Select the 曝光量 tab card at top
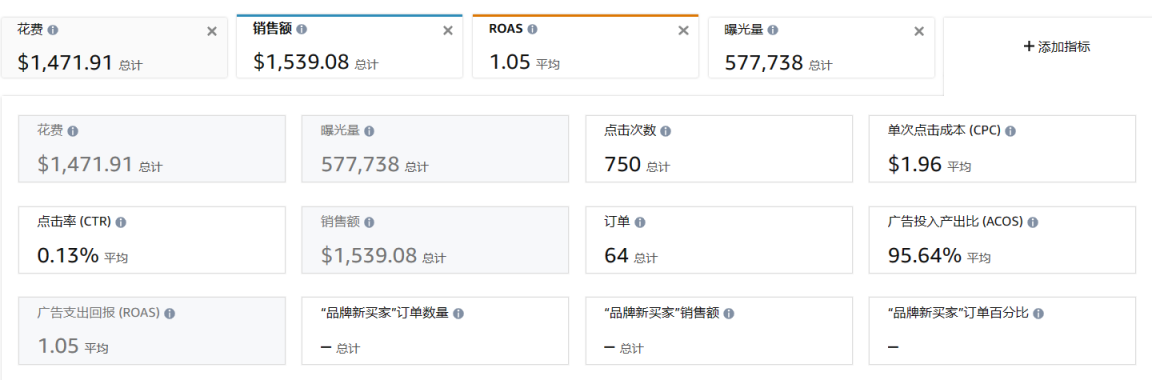This screenshot has width=1152, height=380. click(x=821, y=47)
